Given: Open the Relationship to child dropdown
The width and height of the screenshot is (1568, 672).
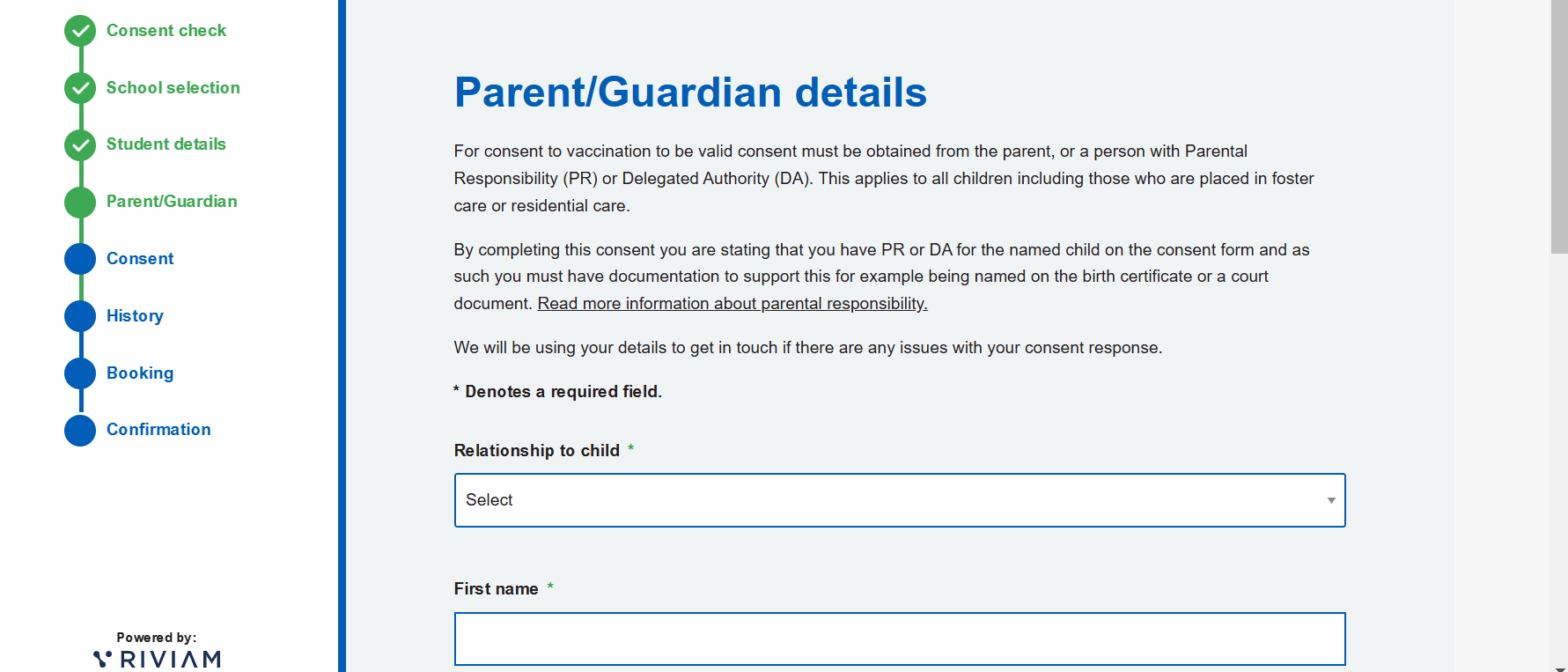Looking at the screenshot, I should (899, 500).
